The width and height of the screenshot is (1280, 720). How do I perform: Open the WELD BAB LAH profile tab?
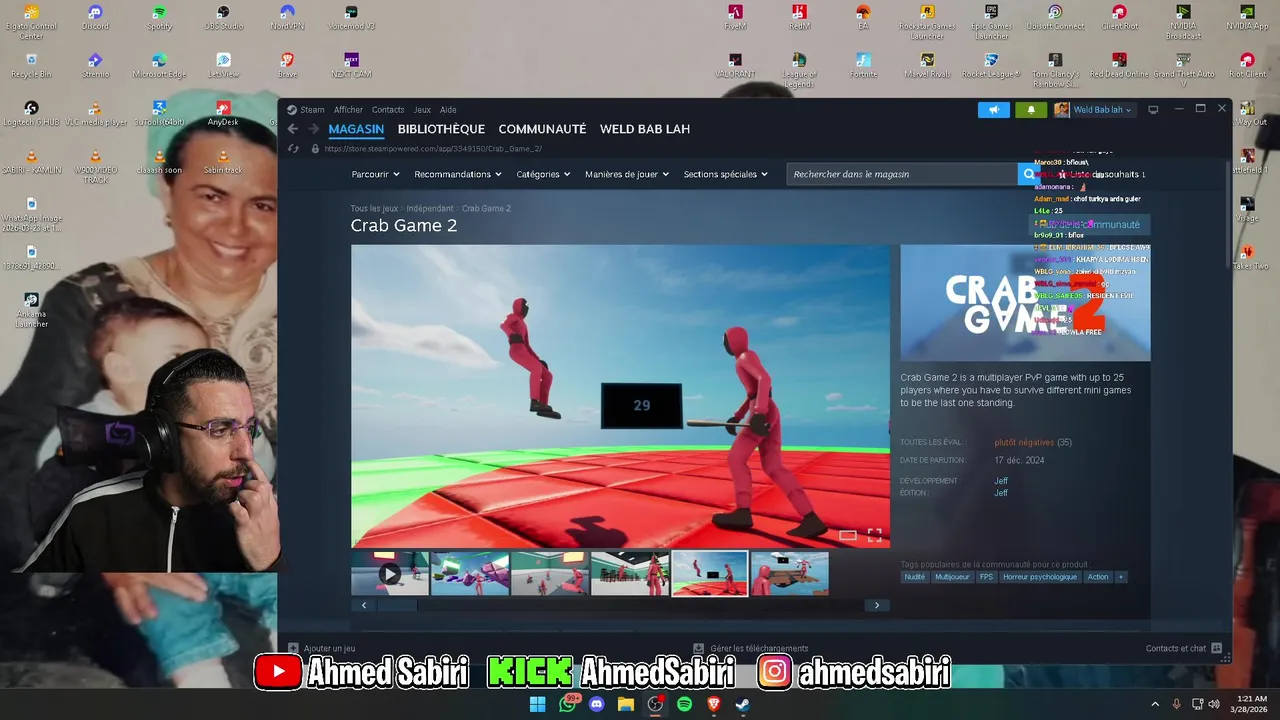pyautogui.click(x=645, y=129)
